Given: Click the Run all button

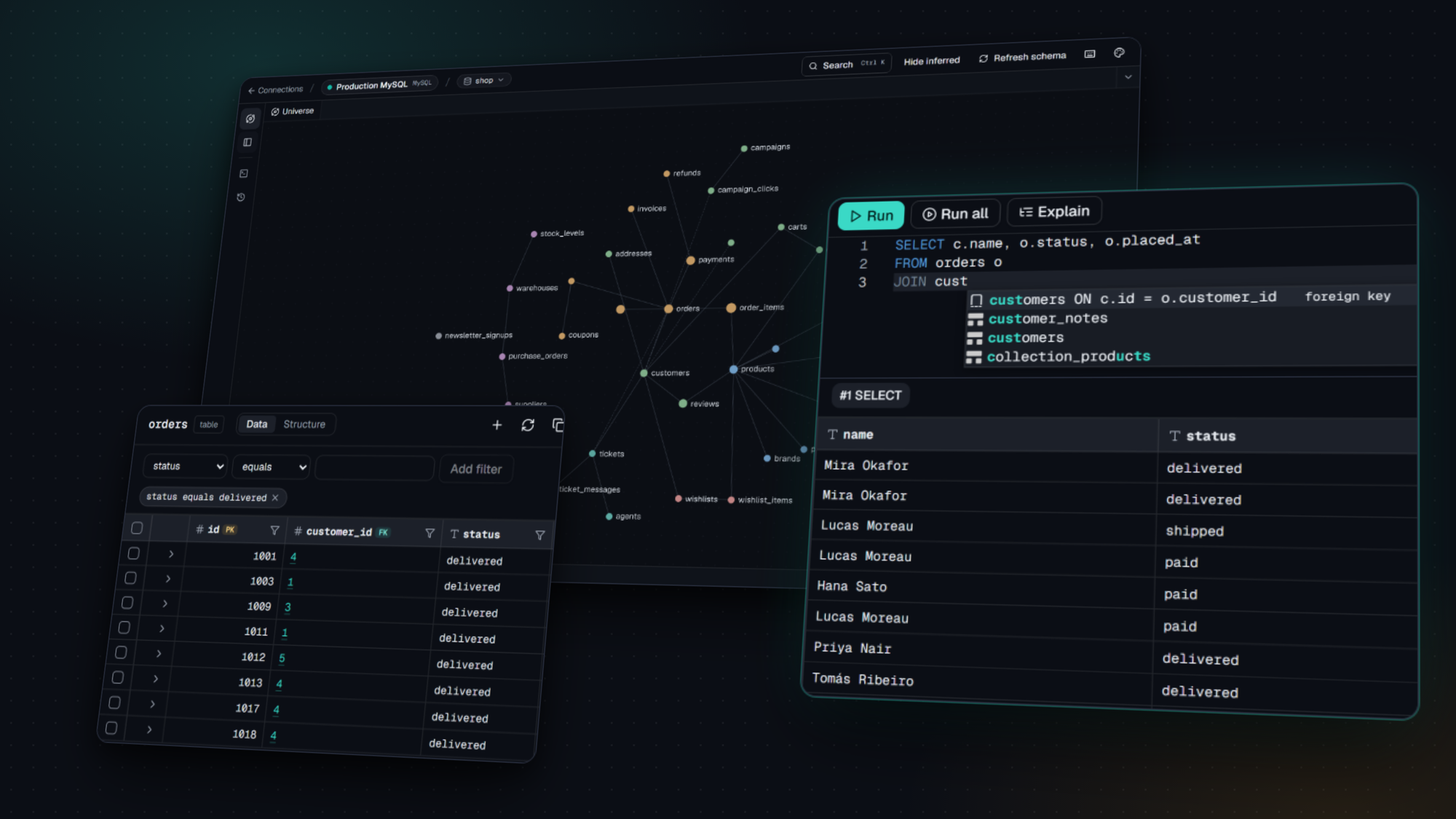Looking at the screenshot, I should coord(955,214).
